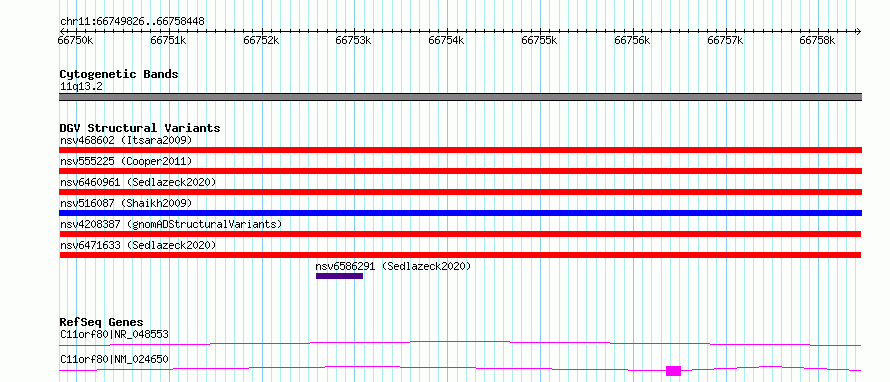Open the nsv6586291 (Sedlazeck2020) variant label
Screen dimensions: 890x382
(x=393, y=266)
